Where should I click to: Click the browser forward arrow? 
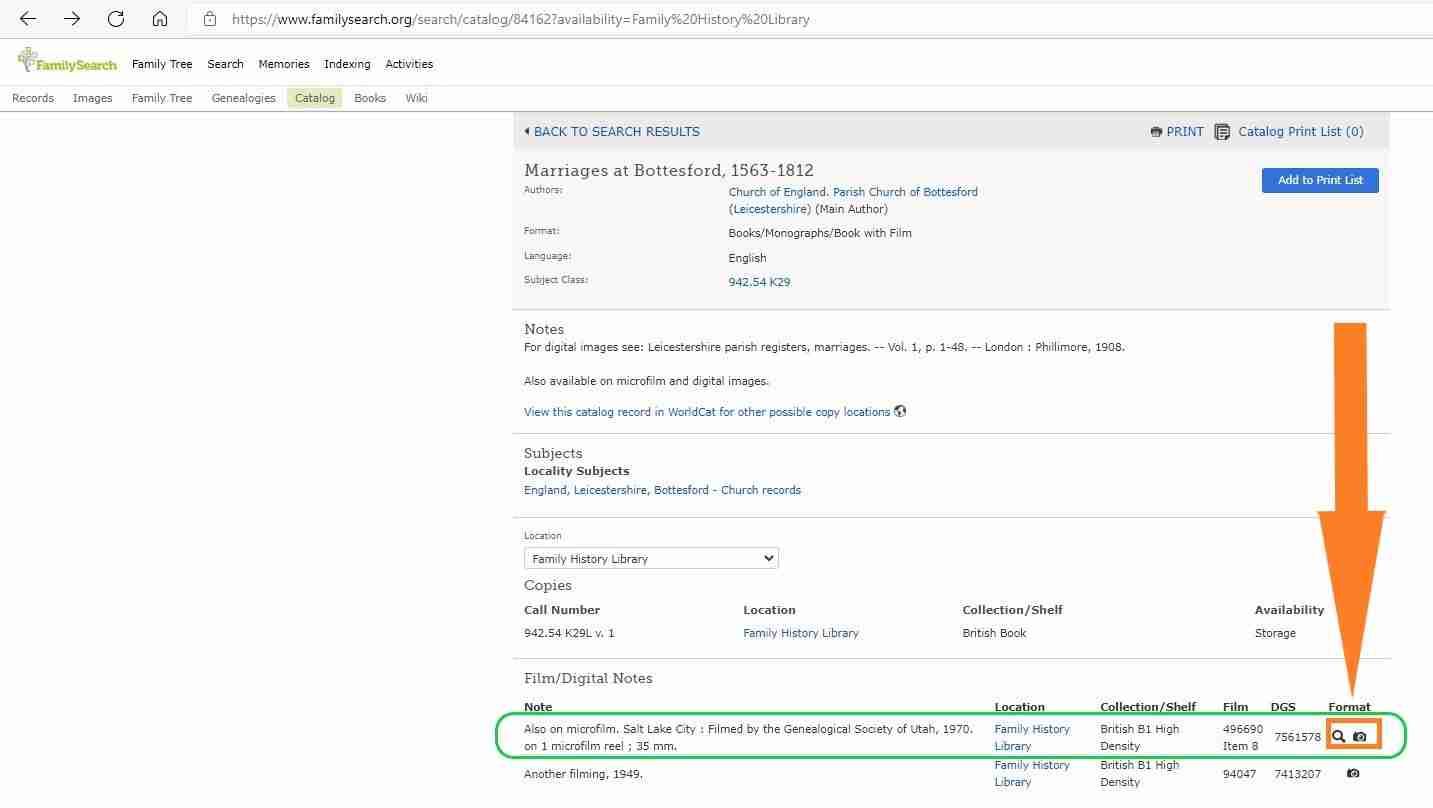[72, 19]
